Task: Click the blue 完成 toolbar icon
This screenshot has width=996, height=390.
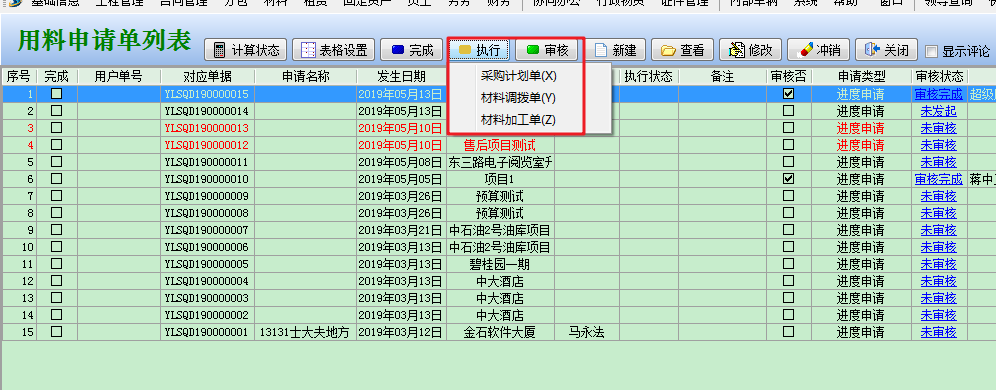Action: click(398, 50)
